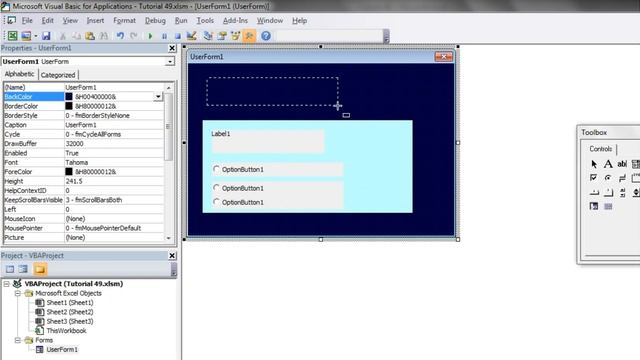Open Object Browser toolbar icon
Screen dimensions: 640x360
236,36
